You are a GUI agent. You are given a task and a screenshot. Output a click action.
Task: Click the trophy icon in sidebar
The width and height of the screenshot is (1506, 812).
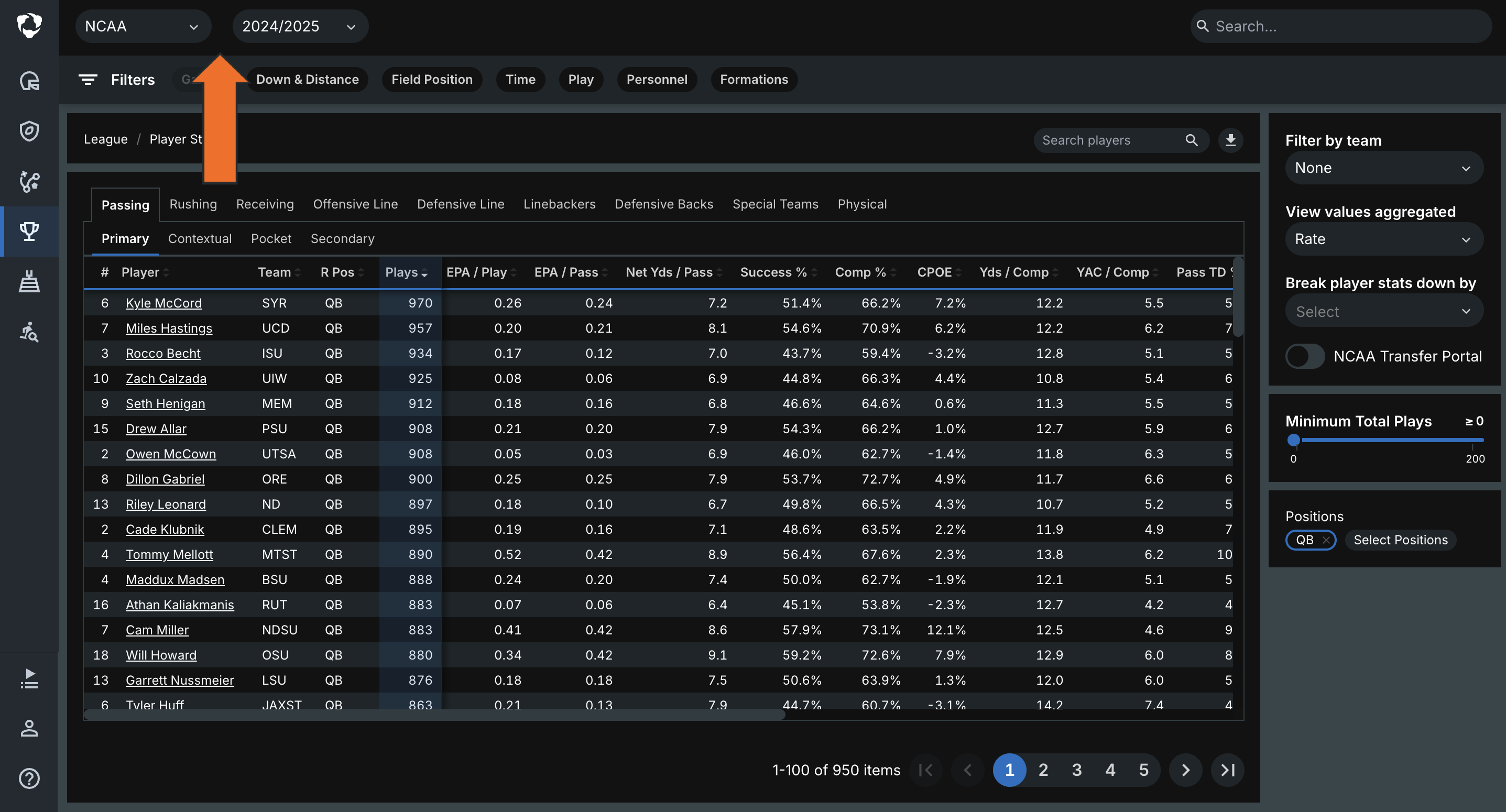click(29, 232)
